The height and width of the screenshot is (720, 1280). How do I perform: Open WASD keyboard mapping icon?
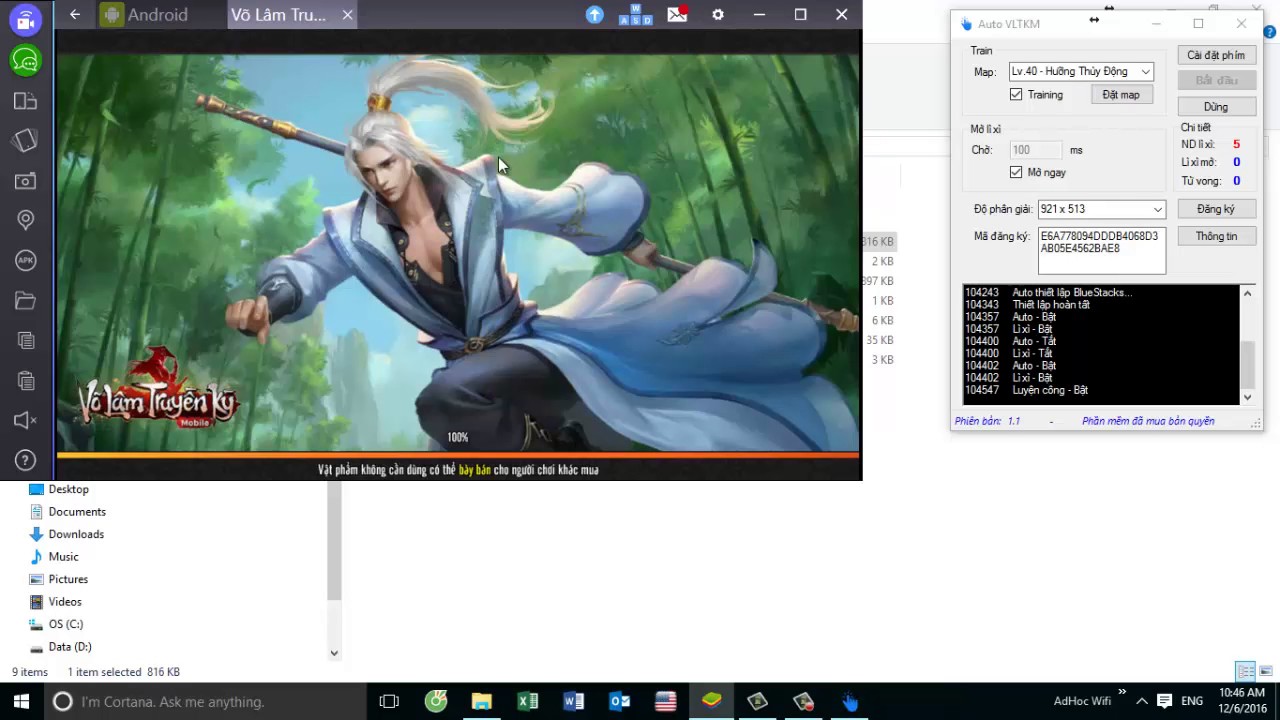tap(636, 14)
